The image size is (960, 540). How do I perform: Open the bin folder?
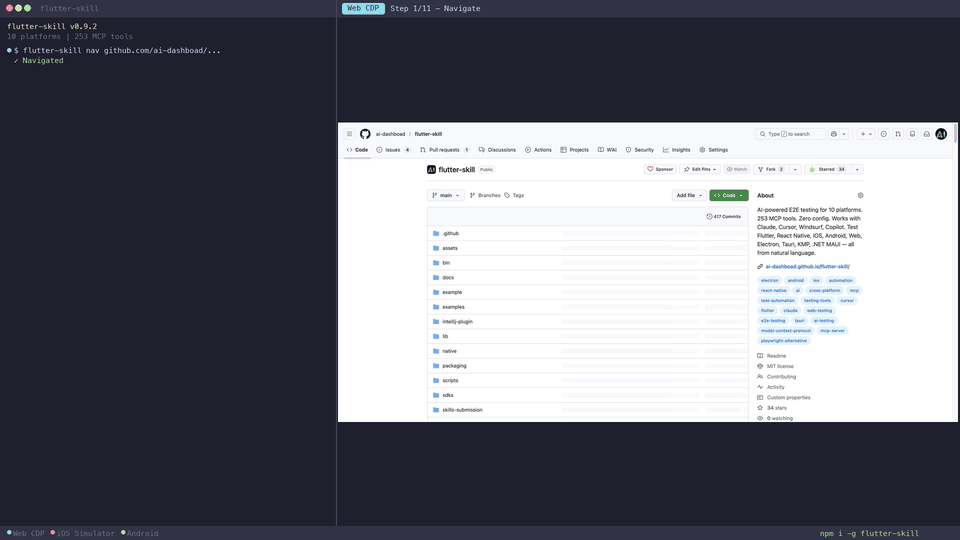[x=446, y=263]
